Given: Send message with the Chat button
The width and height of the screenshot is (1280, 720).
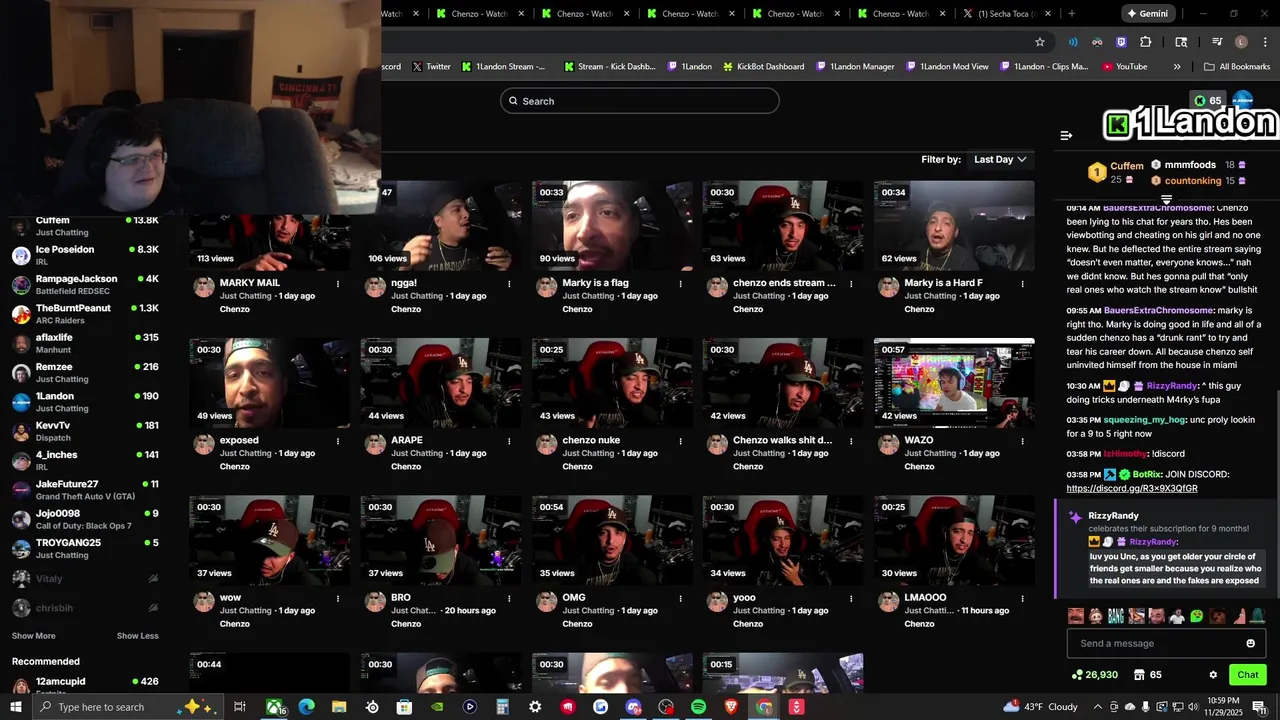Looking at the screenshot, I should [1248, 675].
